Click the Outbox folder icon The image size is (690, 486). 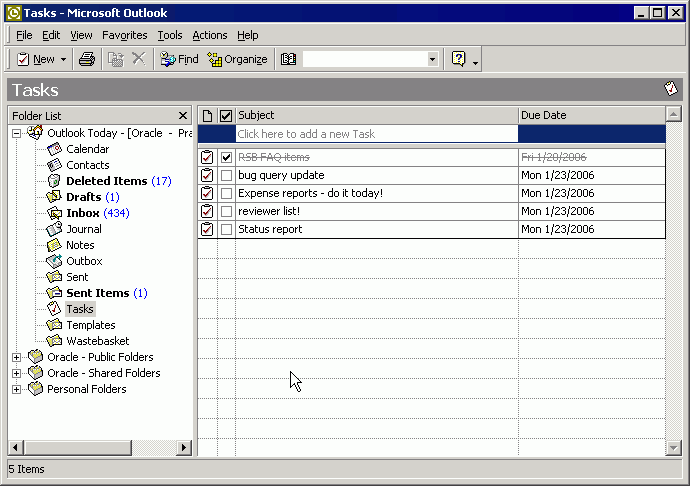click(x=54, y=261)
